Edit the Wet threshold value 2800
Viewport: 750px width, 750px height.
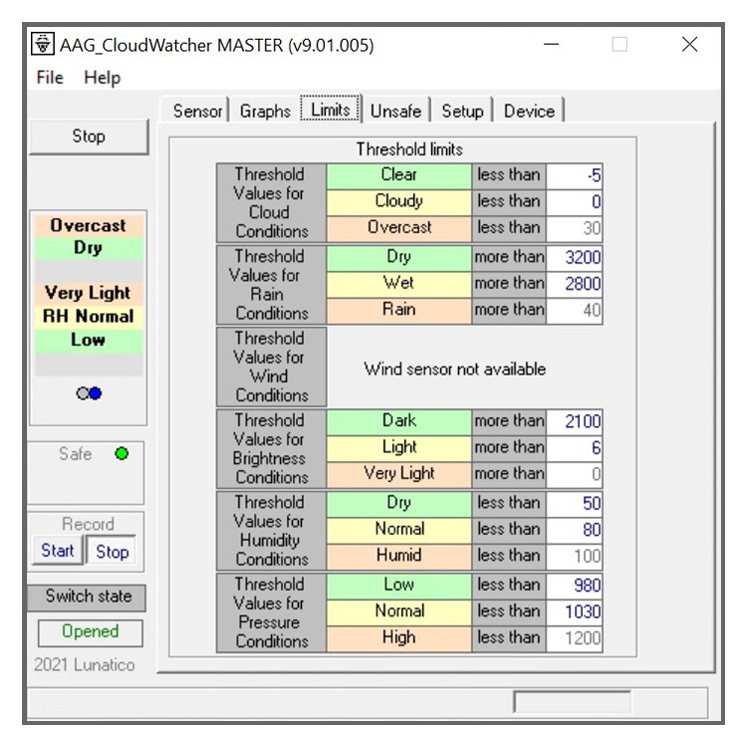(574, 284)
